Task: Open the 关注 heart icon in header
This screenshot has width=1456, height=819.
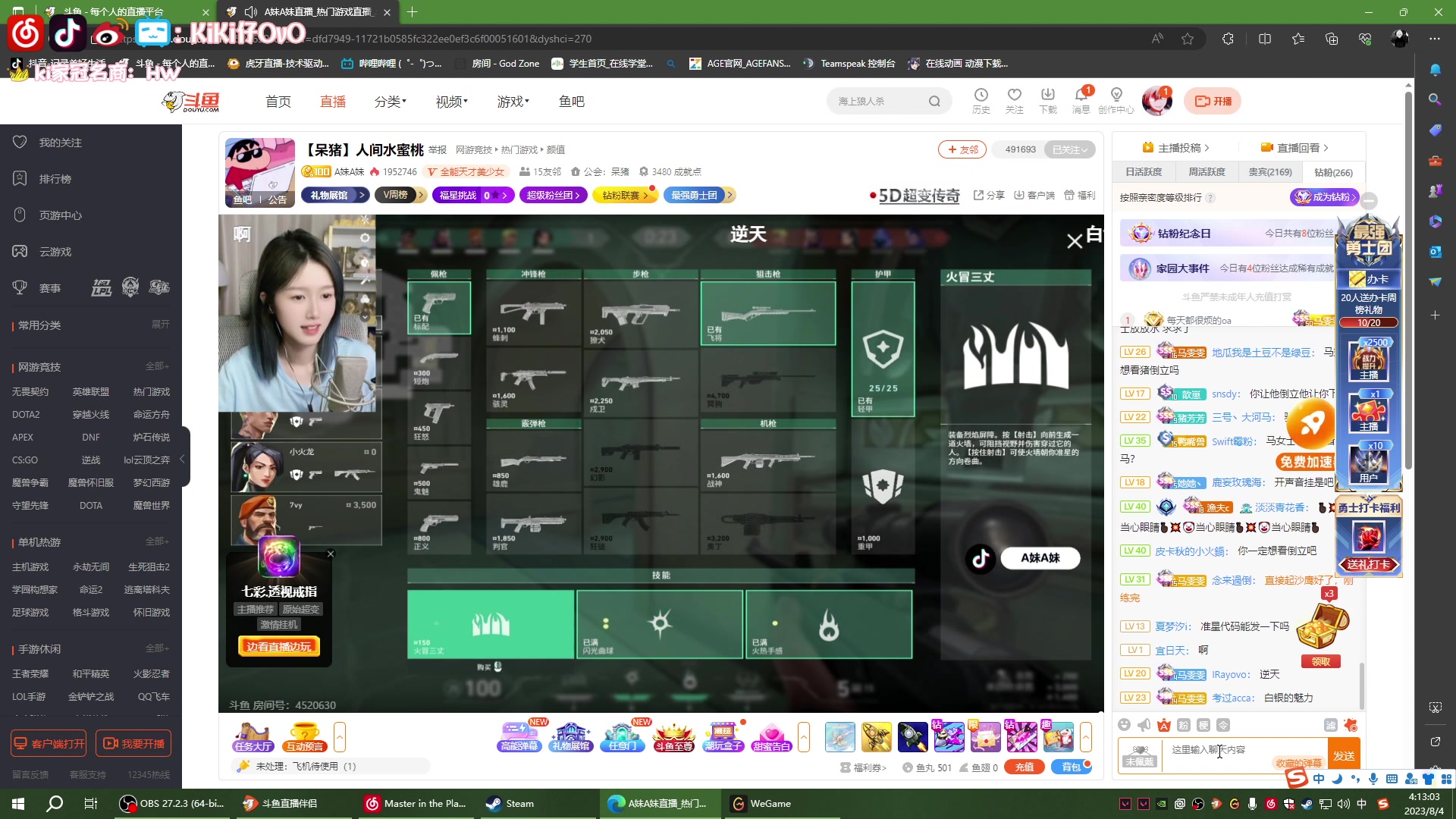Action: coord(1014,100)
